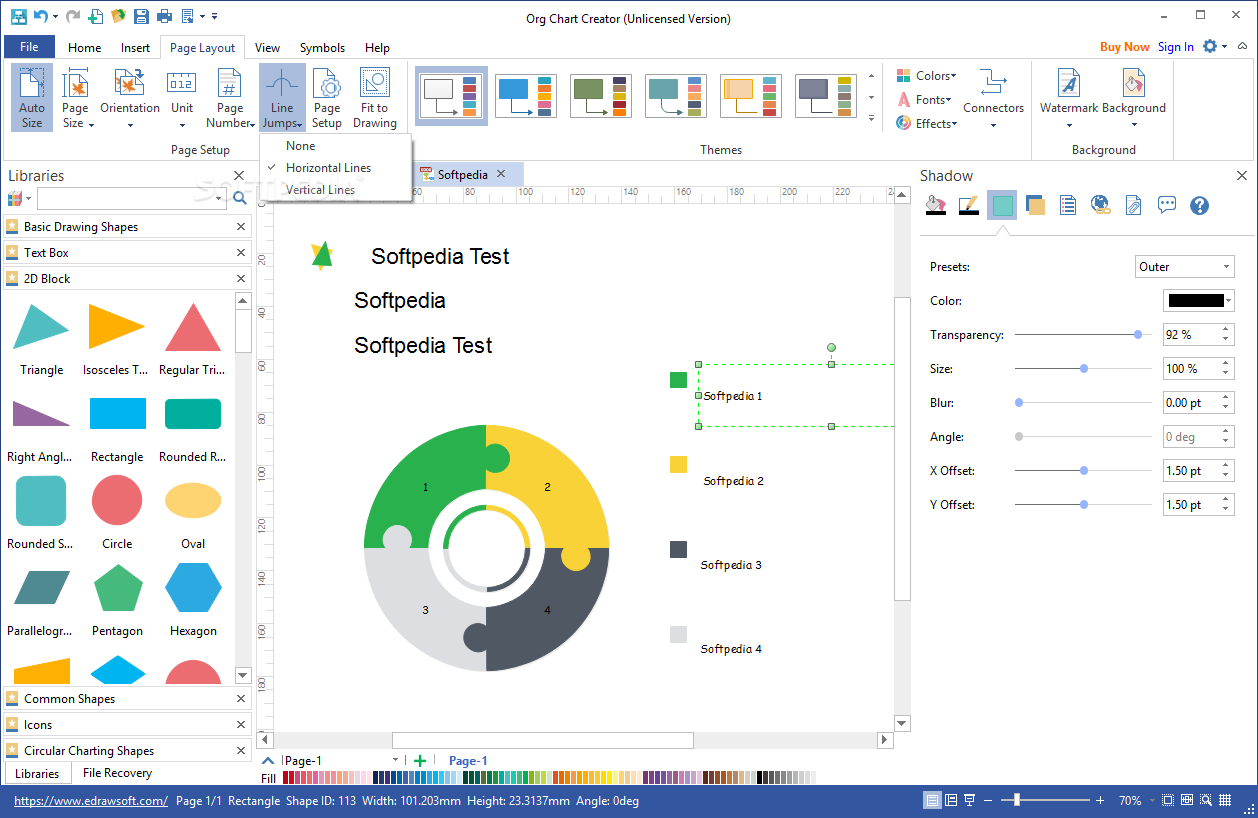Open the Orientation options
Image resolution: width=1258 pixels, height=818 pixels.
click(x=130, y=98)
